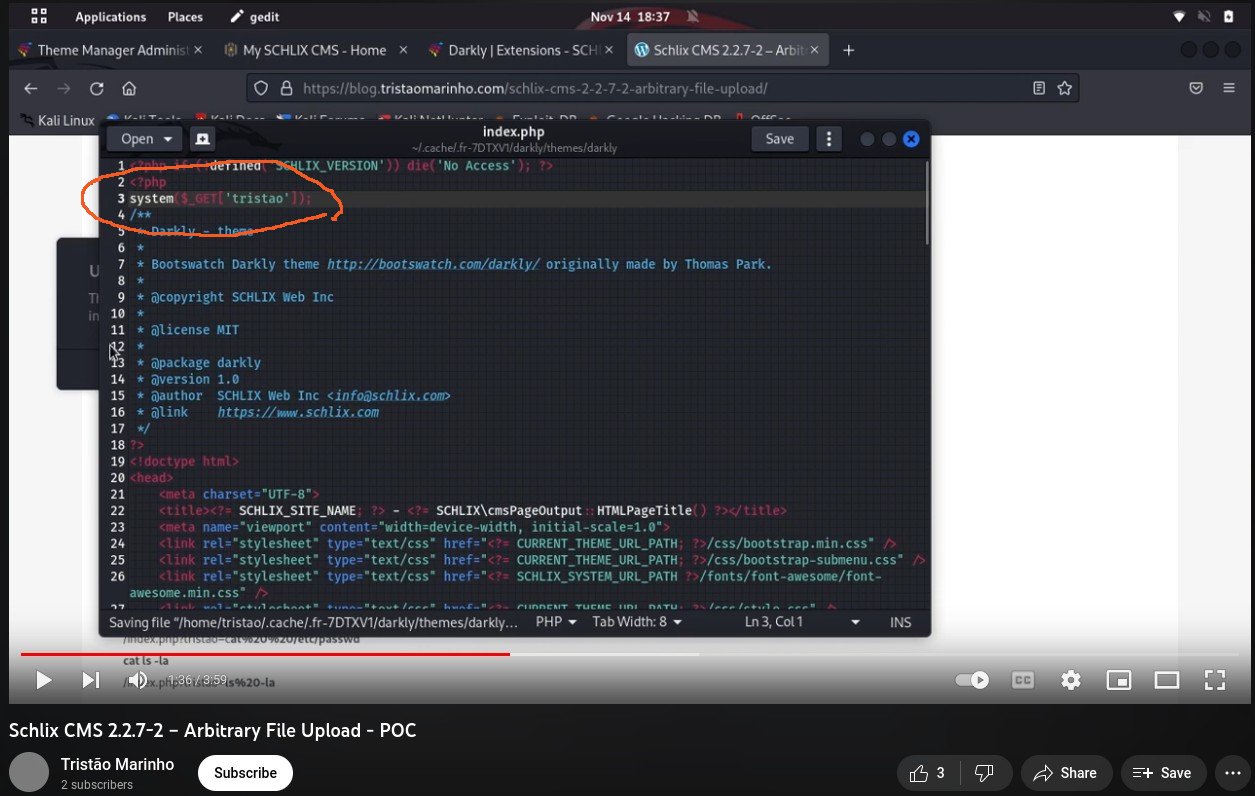Viewport: 1255px width, 796px height.
Task: Toggle autoplay switch in player
Action: pos(972,680)
